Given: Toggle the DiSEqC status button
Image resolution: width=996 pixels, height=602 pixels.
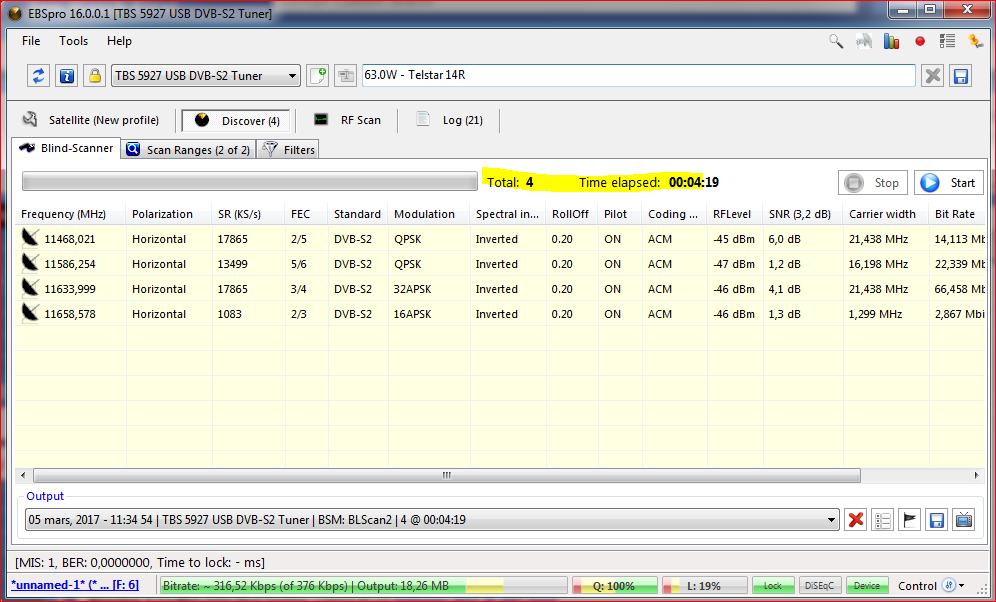Looking at the screenshot, I should point(820,586).
